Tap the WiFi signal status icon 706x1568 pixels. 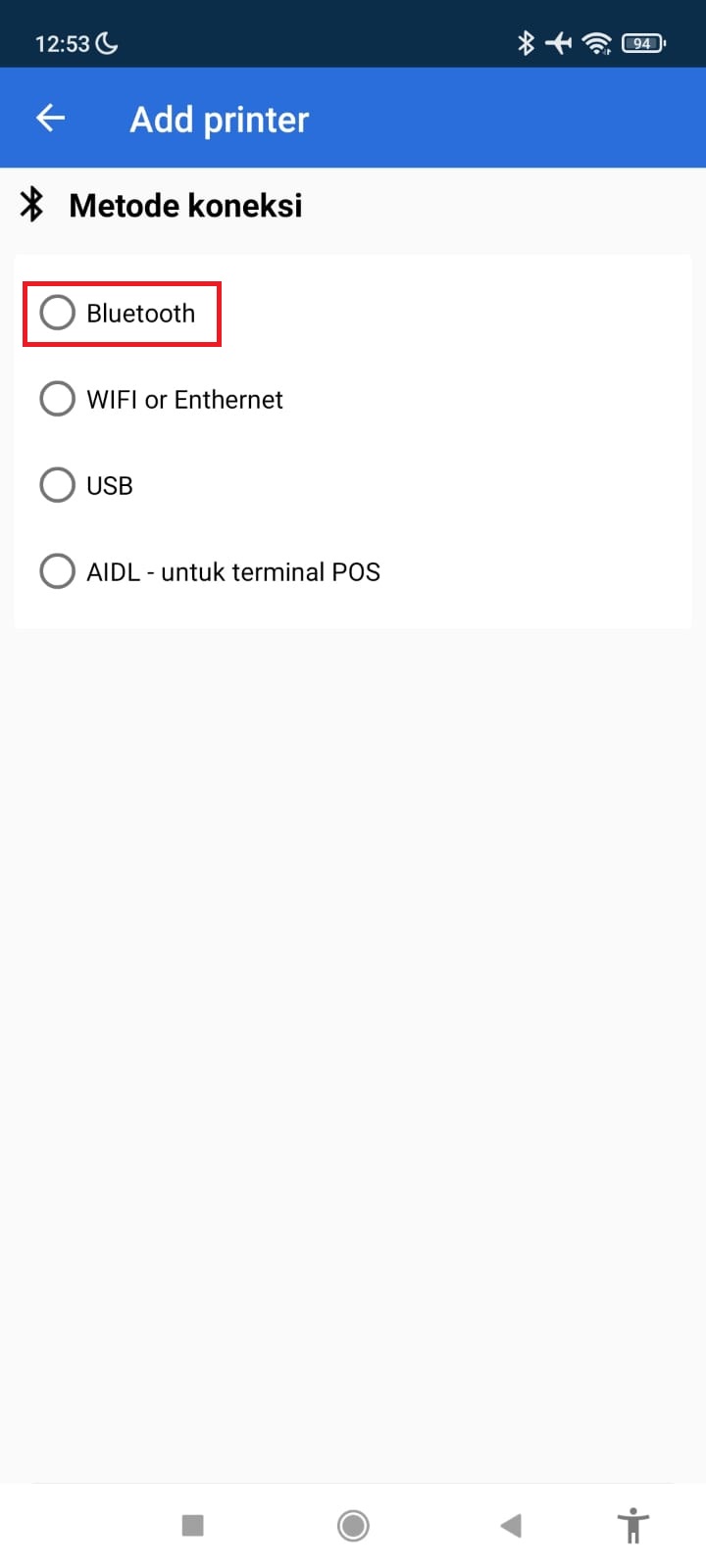click(596, 43)
